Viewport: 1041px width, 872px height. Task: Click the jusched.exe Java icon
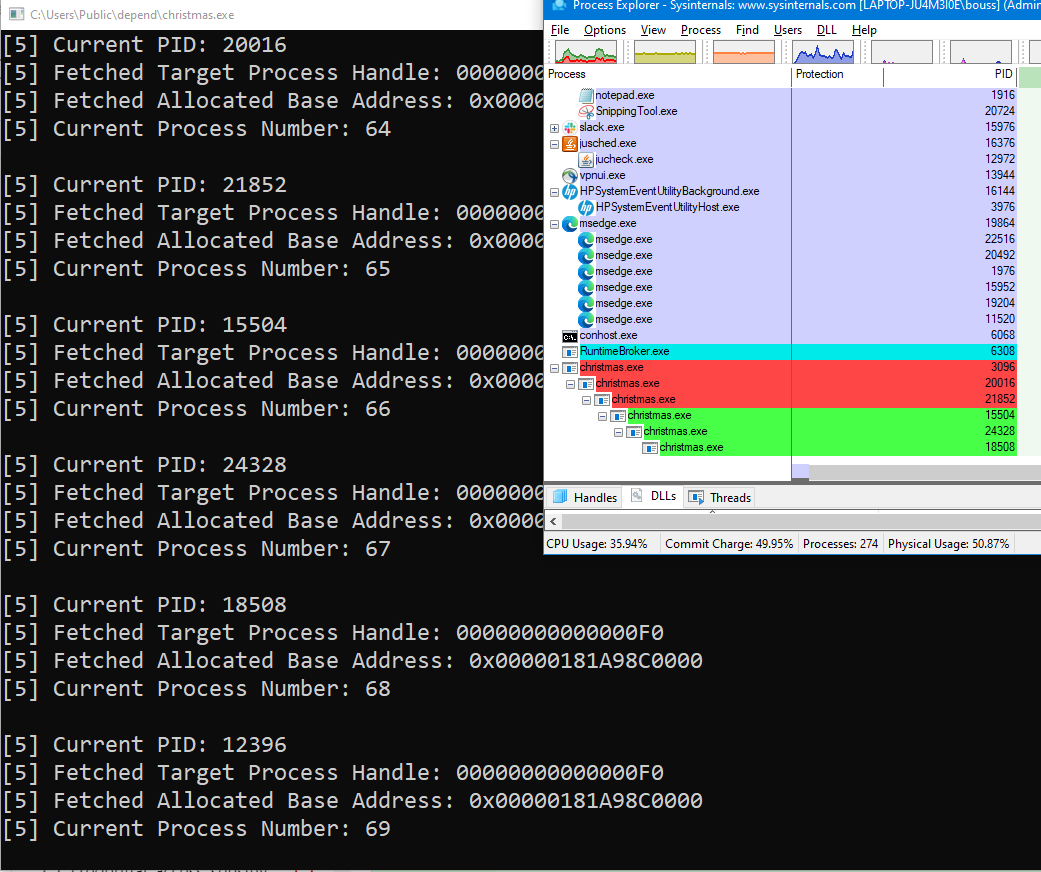pos(570,143)
